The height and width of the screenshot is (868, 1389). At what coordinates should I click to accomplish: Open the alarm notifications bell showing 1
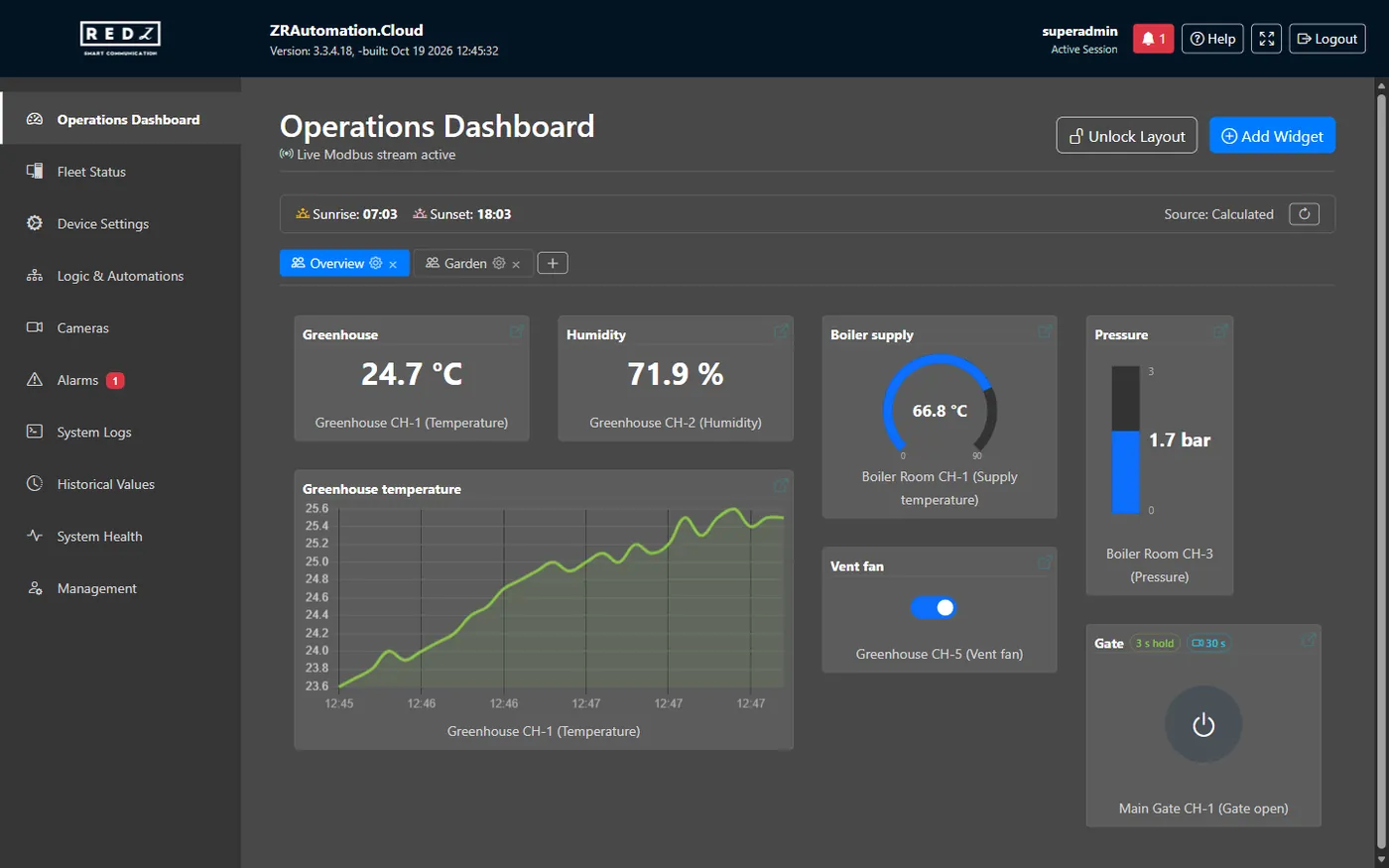click(x=1153, y=39)
